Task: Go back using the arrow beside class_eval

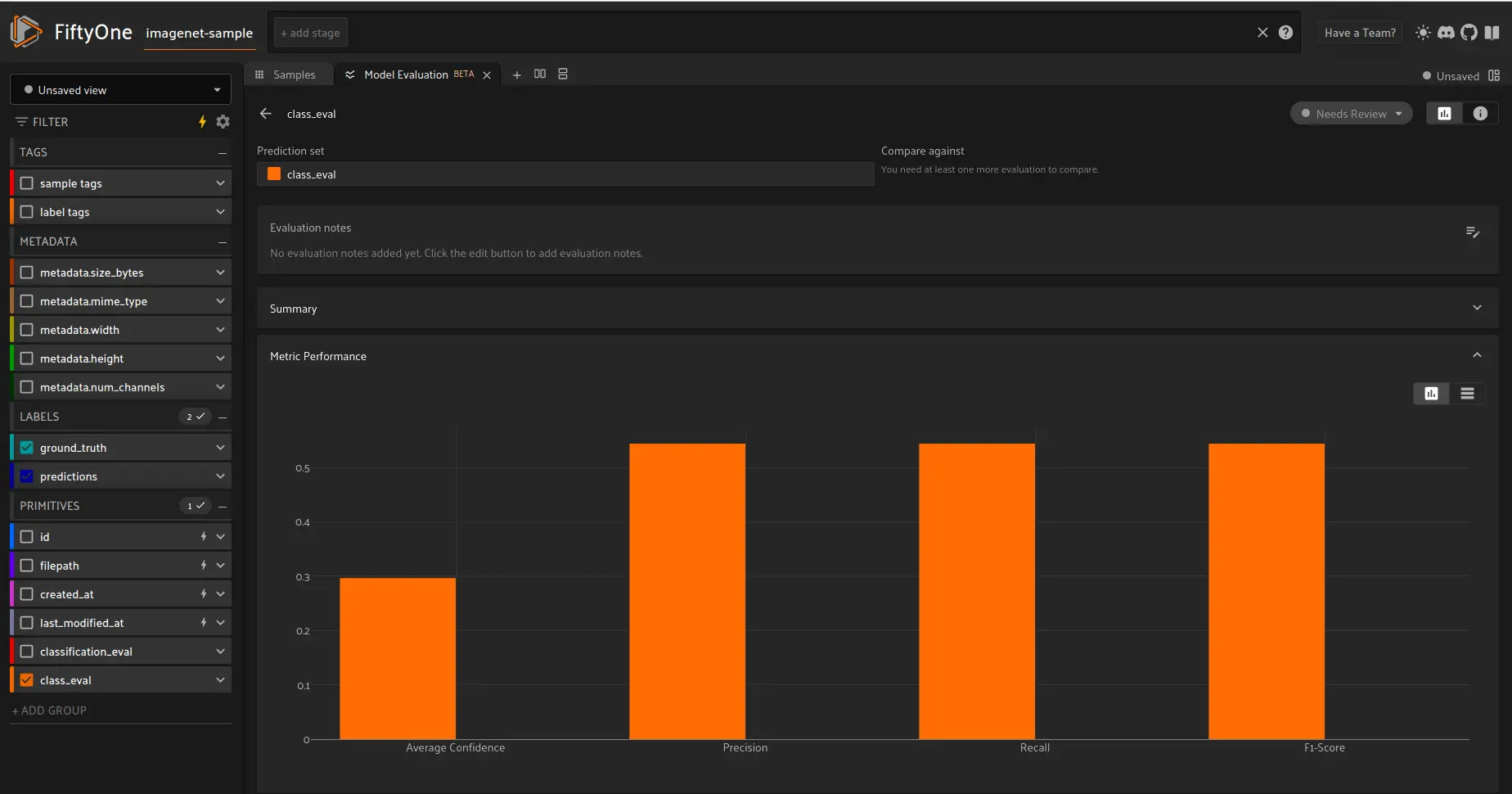Action: coord(265,114)
